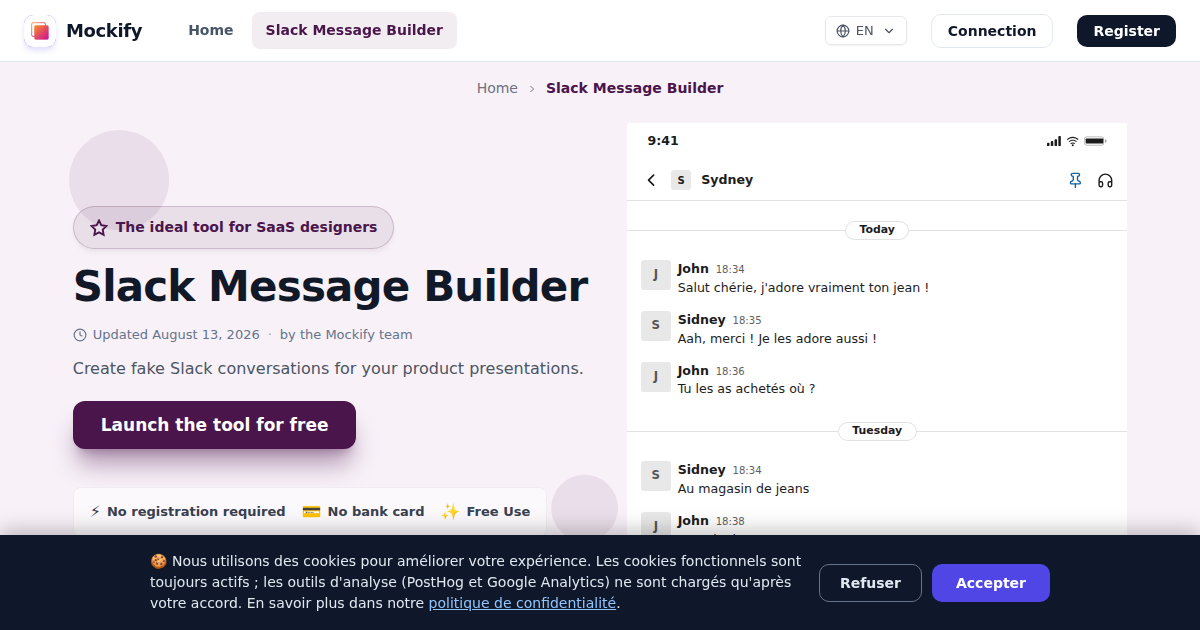The width and height of the screenshot is (1200, 630).
Task: Click Sidney's avatar at 18:35 message
Action: (655, 325)
